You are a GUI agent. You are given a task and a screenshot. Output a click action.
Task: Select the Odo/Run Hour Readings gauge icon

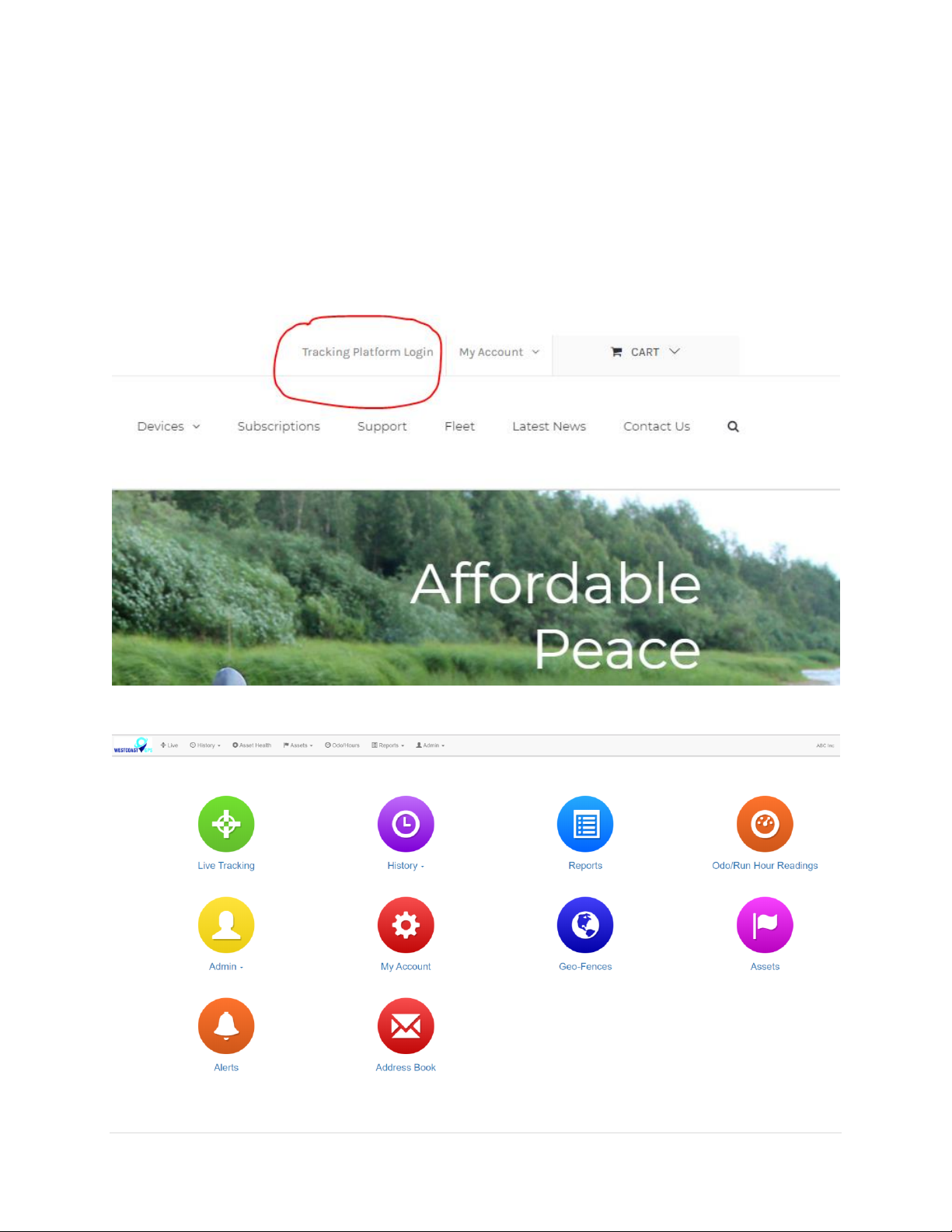[x=765, y=824]
